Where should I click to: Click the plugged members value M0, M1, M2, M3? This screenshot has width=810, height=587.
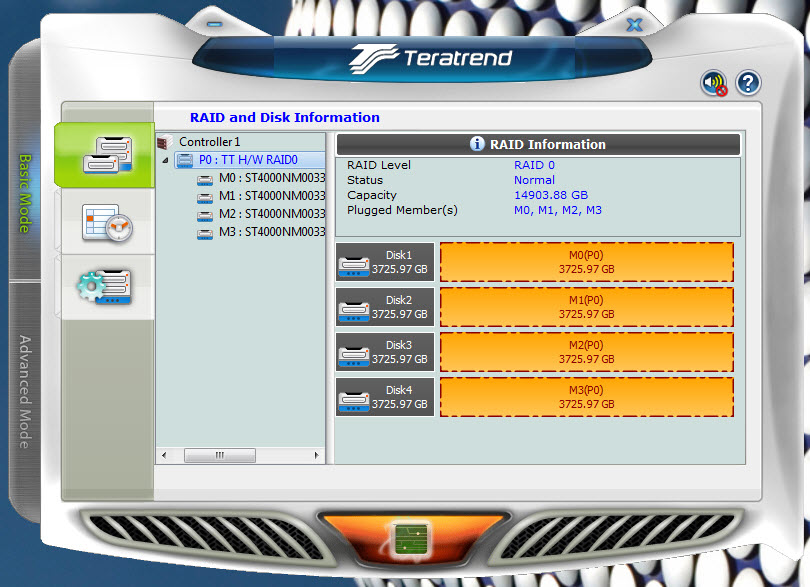point(557,210)
